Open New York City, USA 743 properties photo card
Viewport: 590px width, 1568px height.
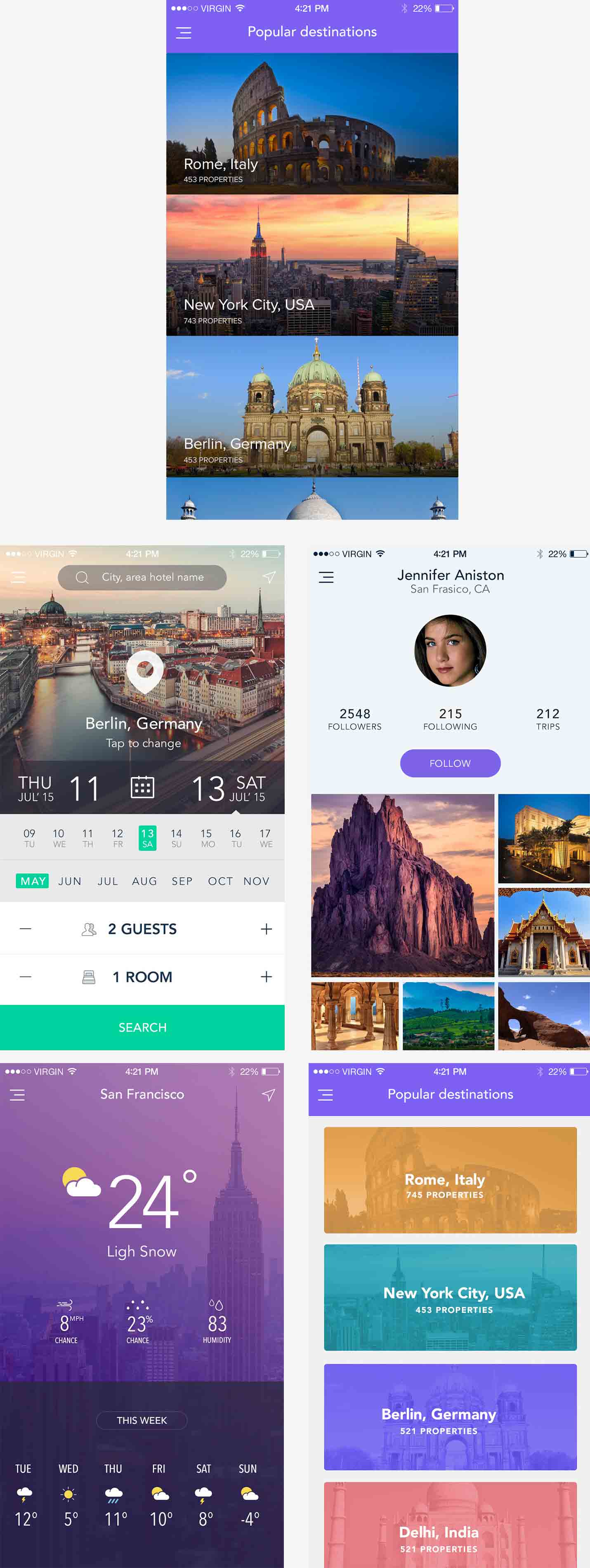[x=312, y=265]
